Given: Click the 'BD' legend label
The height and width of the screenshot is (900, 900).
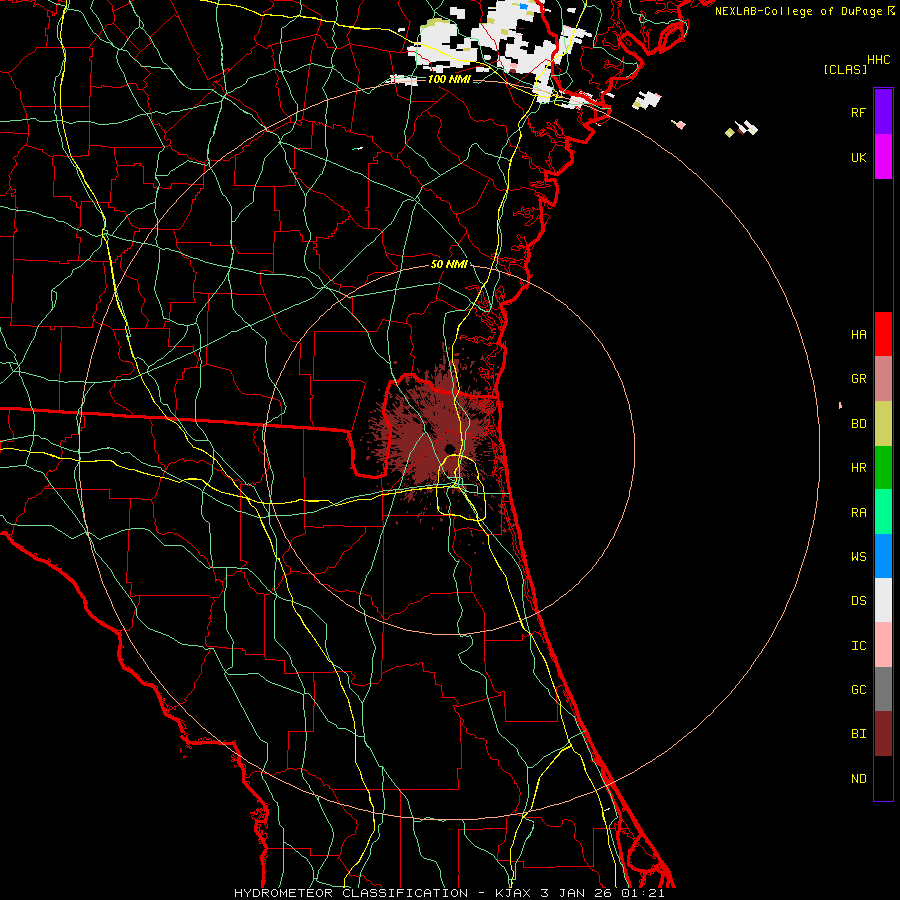Looking at the screenshot, I should coord(858,424).
